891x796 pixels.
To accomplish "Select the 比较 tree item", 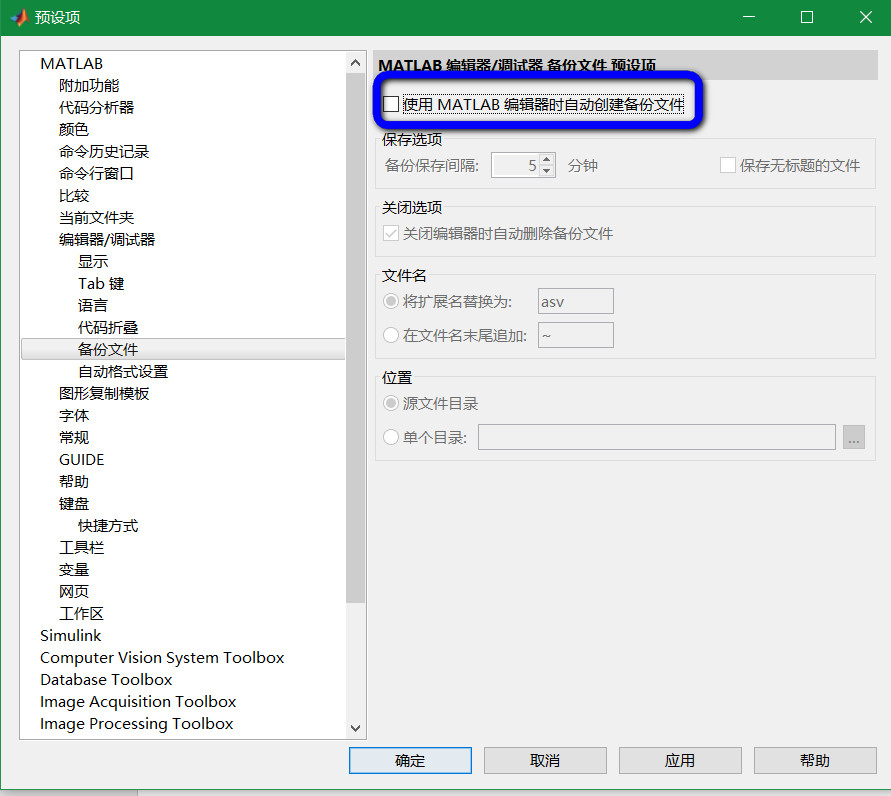I will [x=74, y=195].
